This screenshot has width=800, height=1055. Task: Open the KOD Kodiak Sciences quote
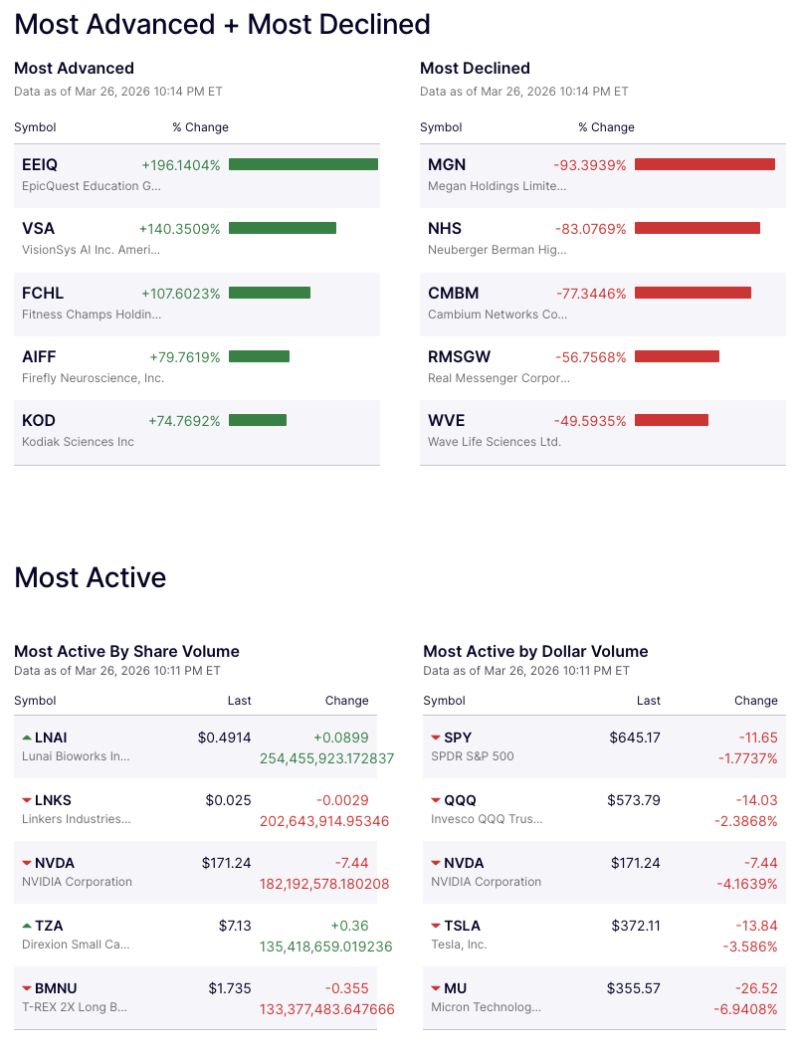pyautogui.click(x=38, y=420)
